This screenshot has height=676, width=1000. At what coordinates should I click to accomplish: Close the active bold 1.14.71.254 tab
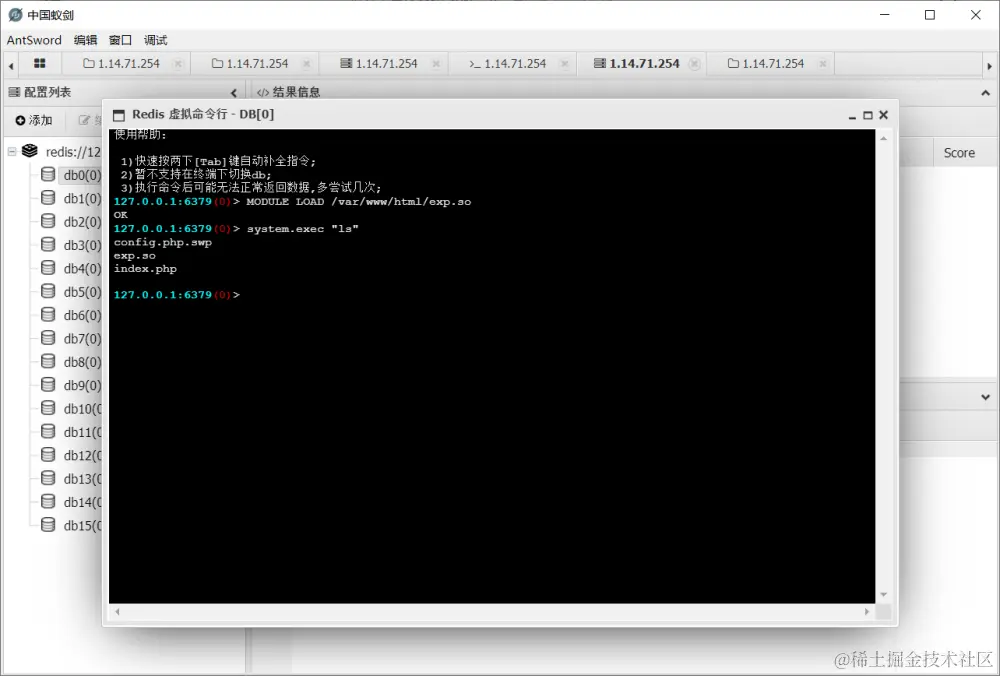(695, 64)
